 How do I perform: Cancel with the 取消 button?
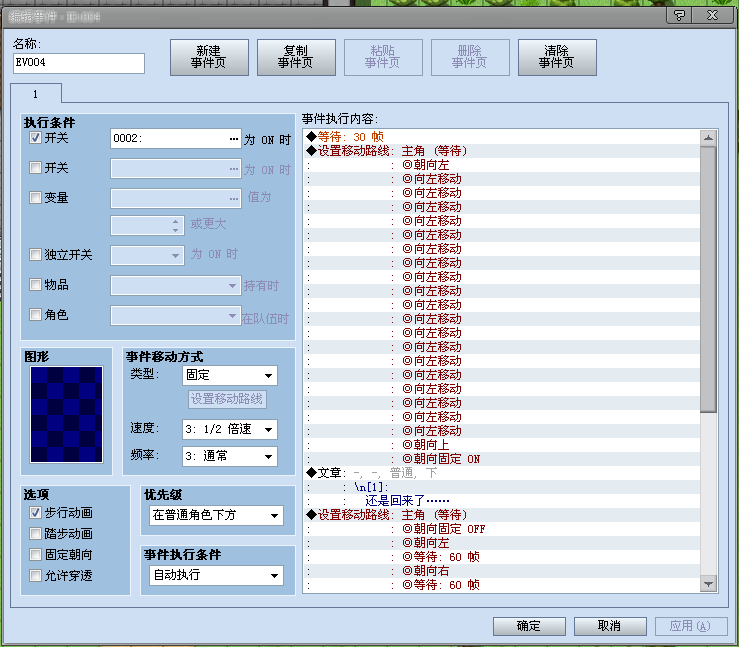pos(610,626)
